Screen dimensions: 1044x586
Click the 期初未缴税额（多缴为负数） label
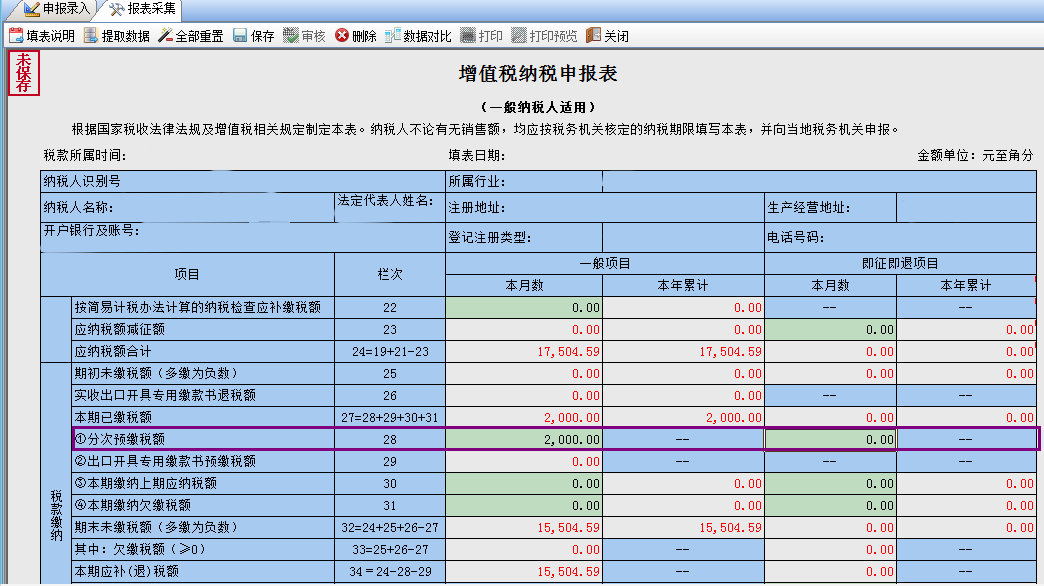[x=156, y=374]
